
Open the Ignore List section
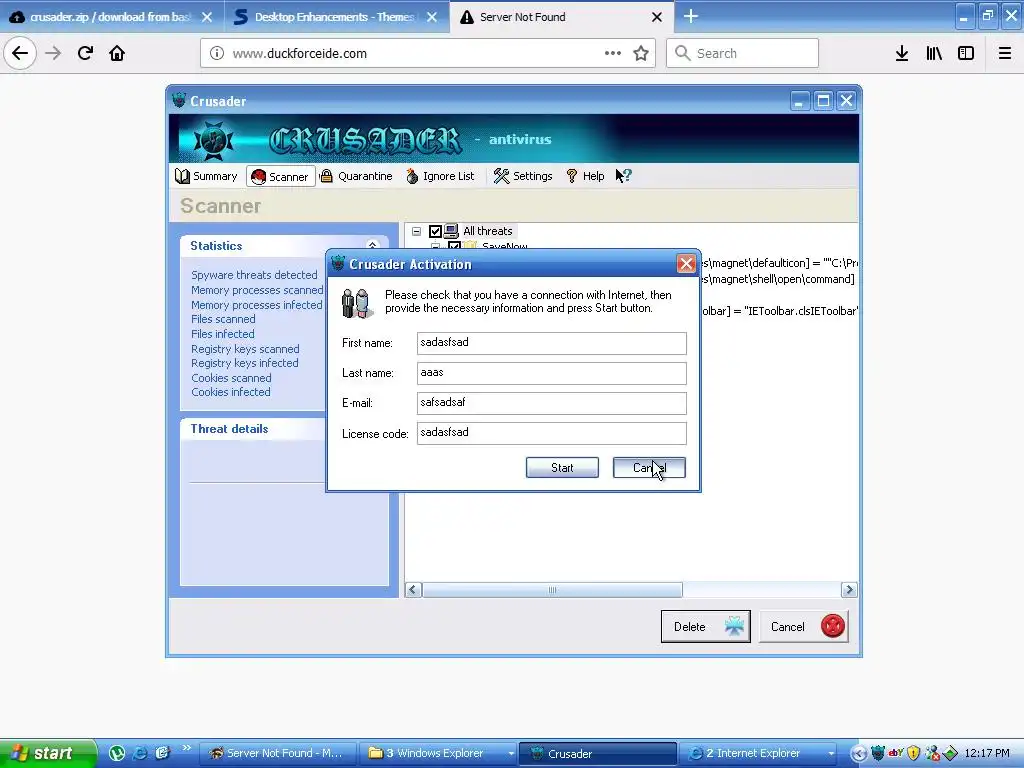pyautogui.click(x=440, y=176)
